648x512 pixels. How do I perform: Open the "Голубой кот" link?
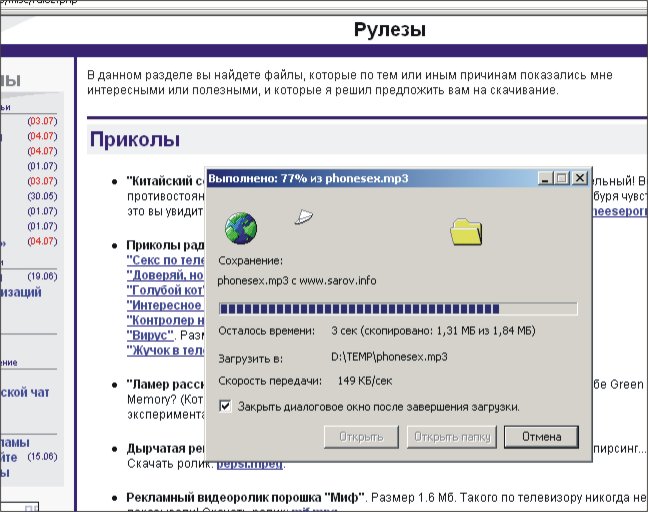[x=165, y=290]
